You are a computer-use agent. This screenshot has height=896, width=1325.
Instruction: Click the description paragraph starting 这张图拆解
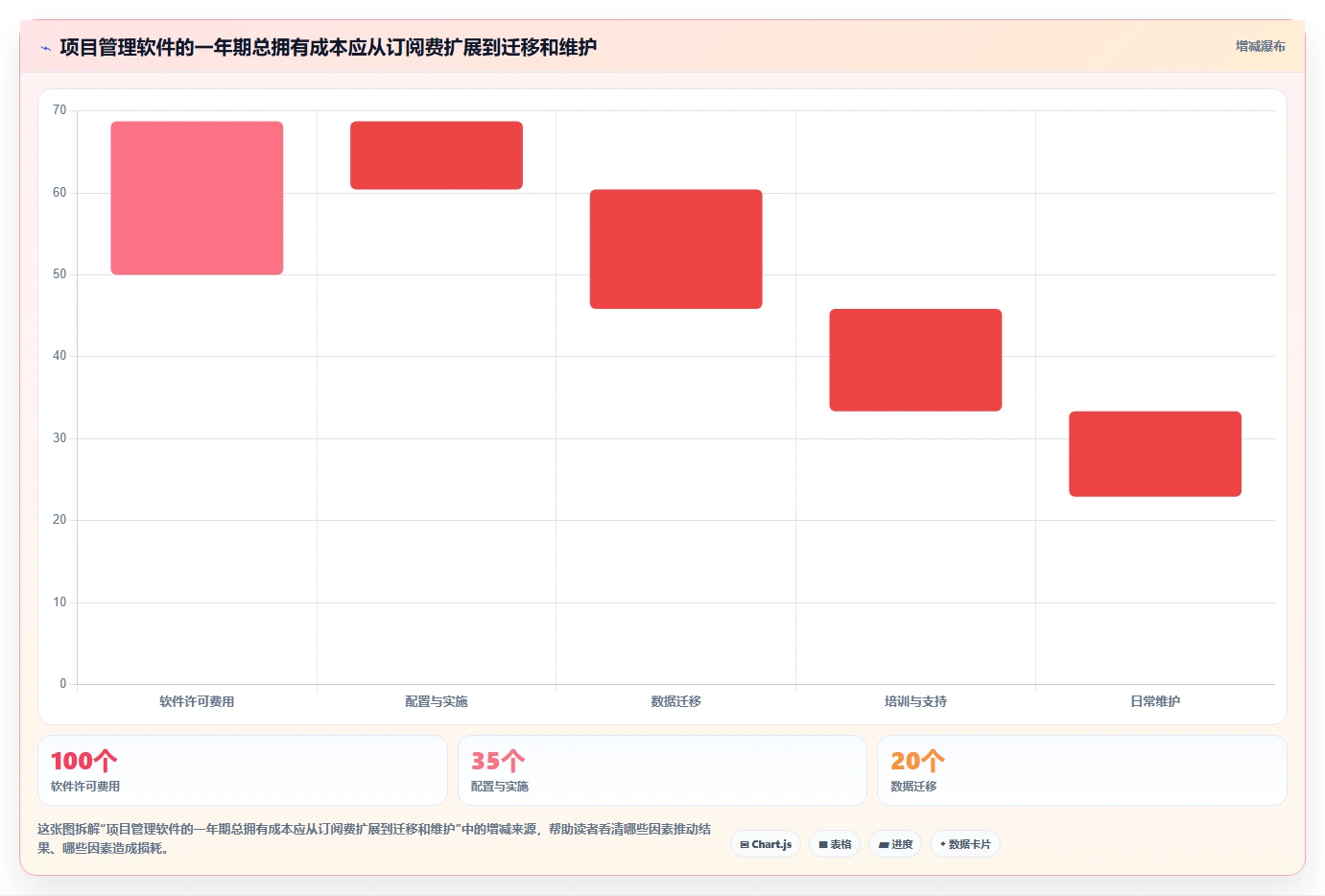pyautogui.click(x=374, y=838)
